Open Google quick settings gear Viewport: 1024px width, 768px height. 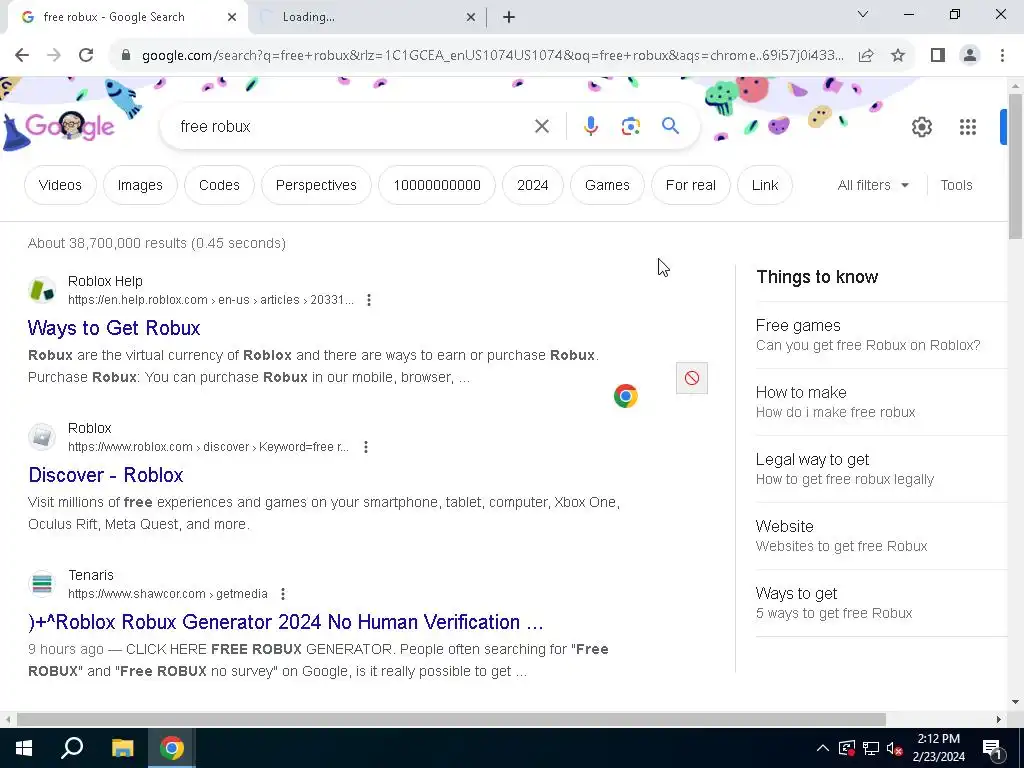[x=921, y=127]
